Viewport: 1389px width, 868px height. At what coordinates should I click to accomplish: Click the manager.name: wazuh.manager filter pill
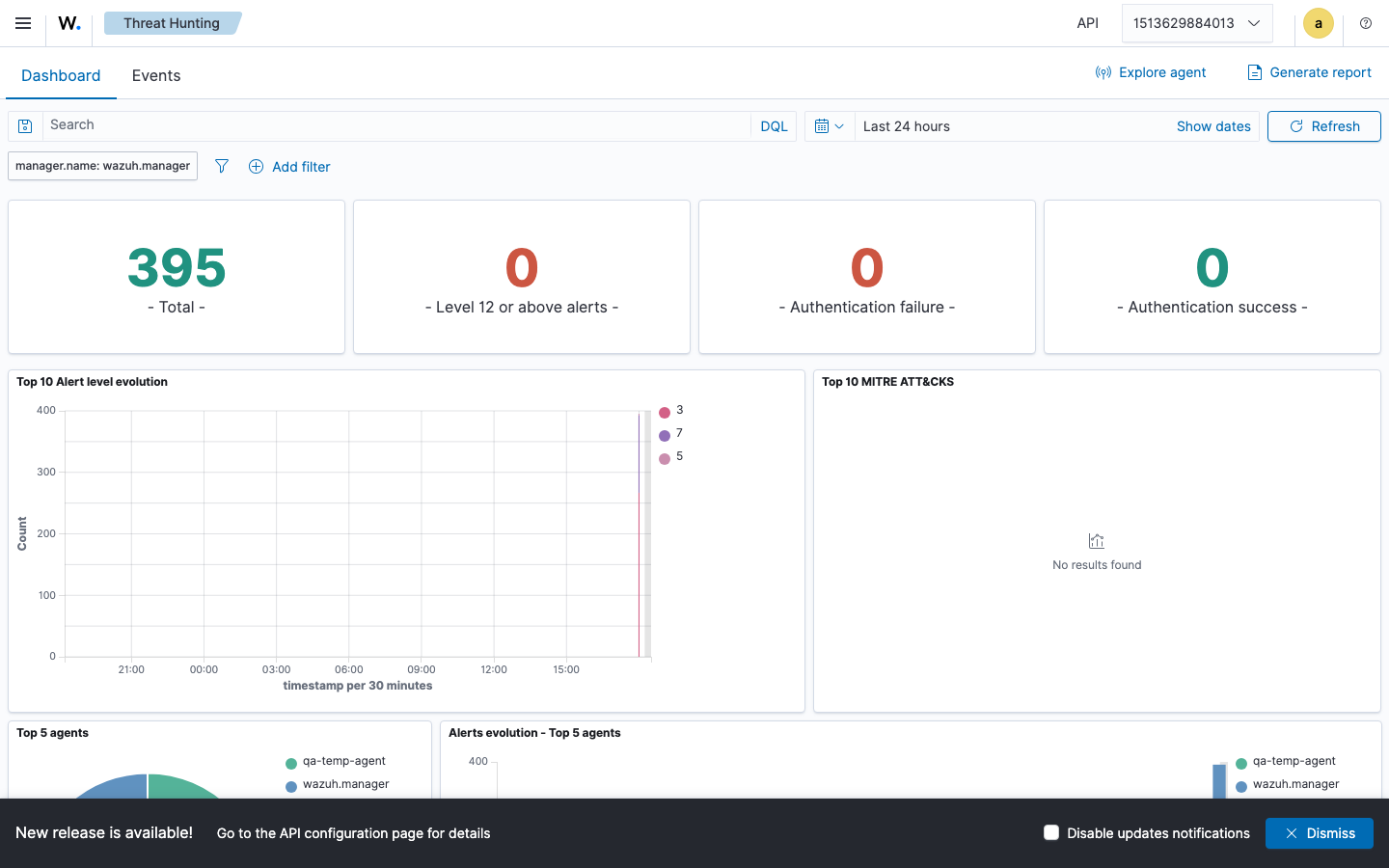102,166
